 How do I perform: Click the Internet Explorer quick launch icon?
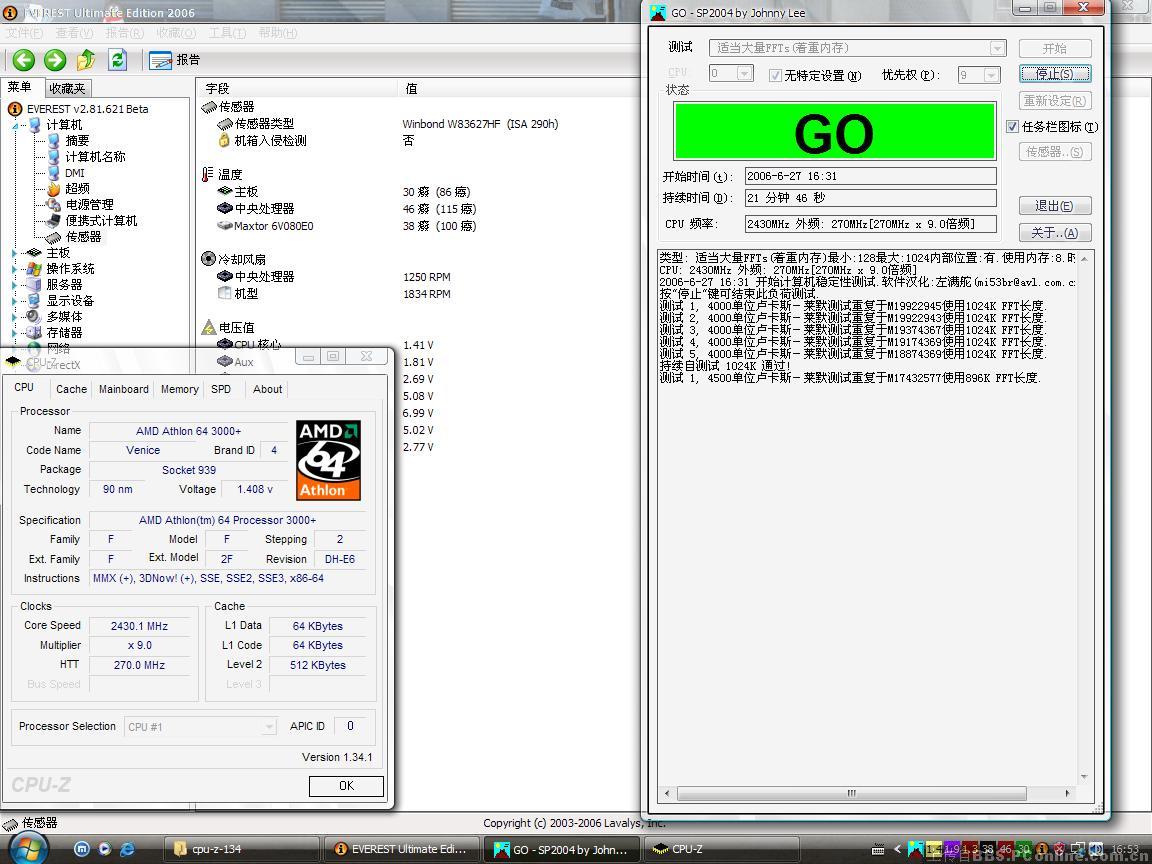click(x=127, y=849)
